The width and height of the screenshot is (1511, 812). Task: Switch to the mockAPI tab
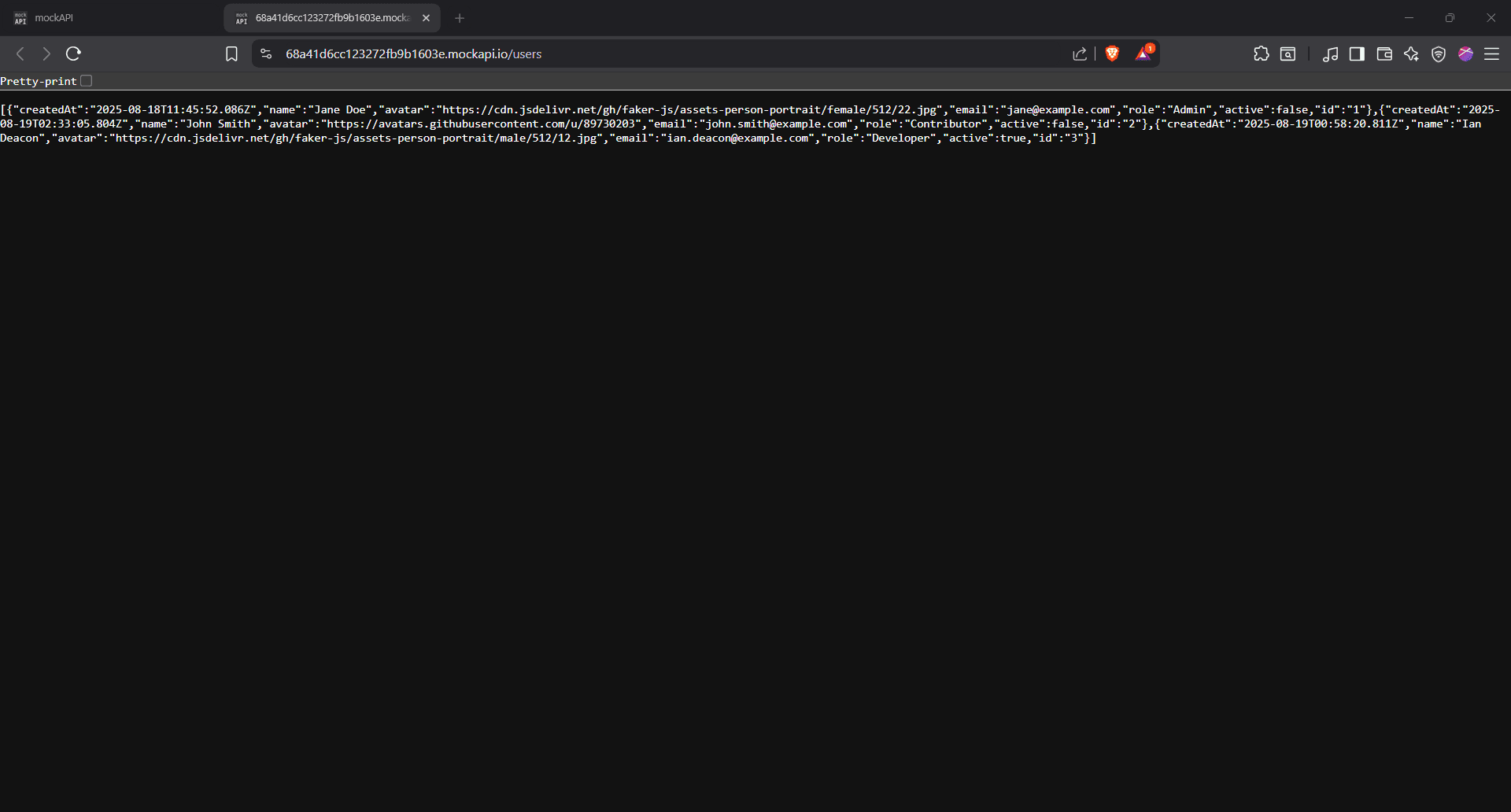(x=110, y=18)
